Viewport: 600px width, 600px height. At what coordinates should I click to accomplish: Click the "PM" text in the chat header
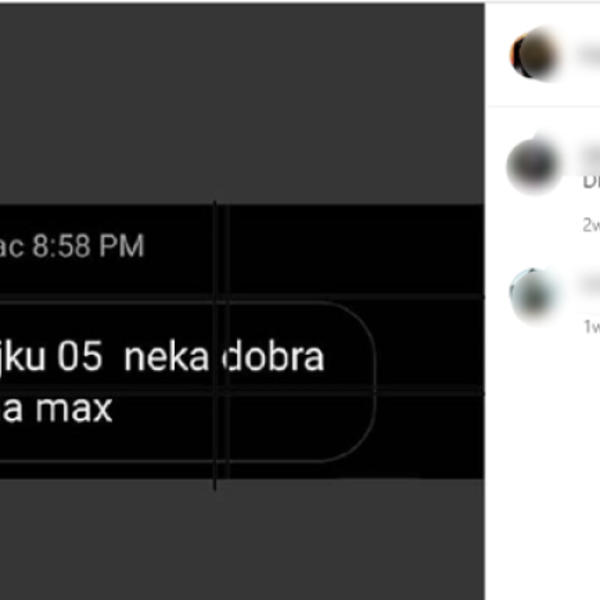click(x=122, y=245)
